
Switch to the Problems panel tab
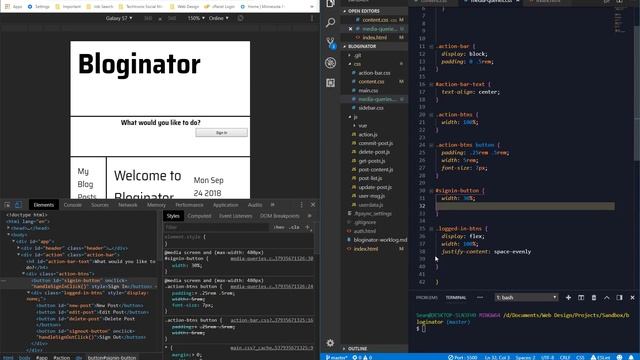427,298
